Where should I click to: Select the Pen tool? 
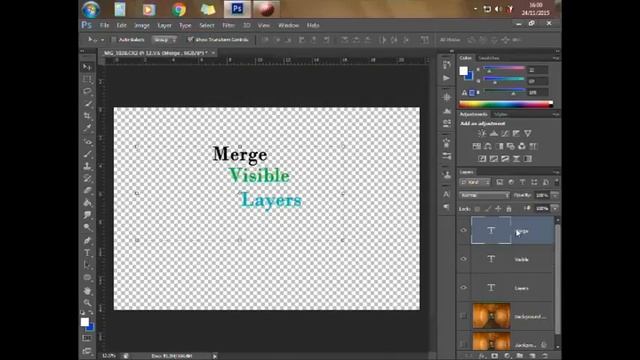pyautogui.click(x=87, y=241)
